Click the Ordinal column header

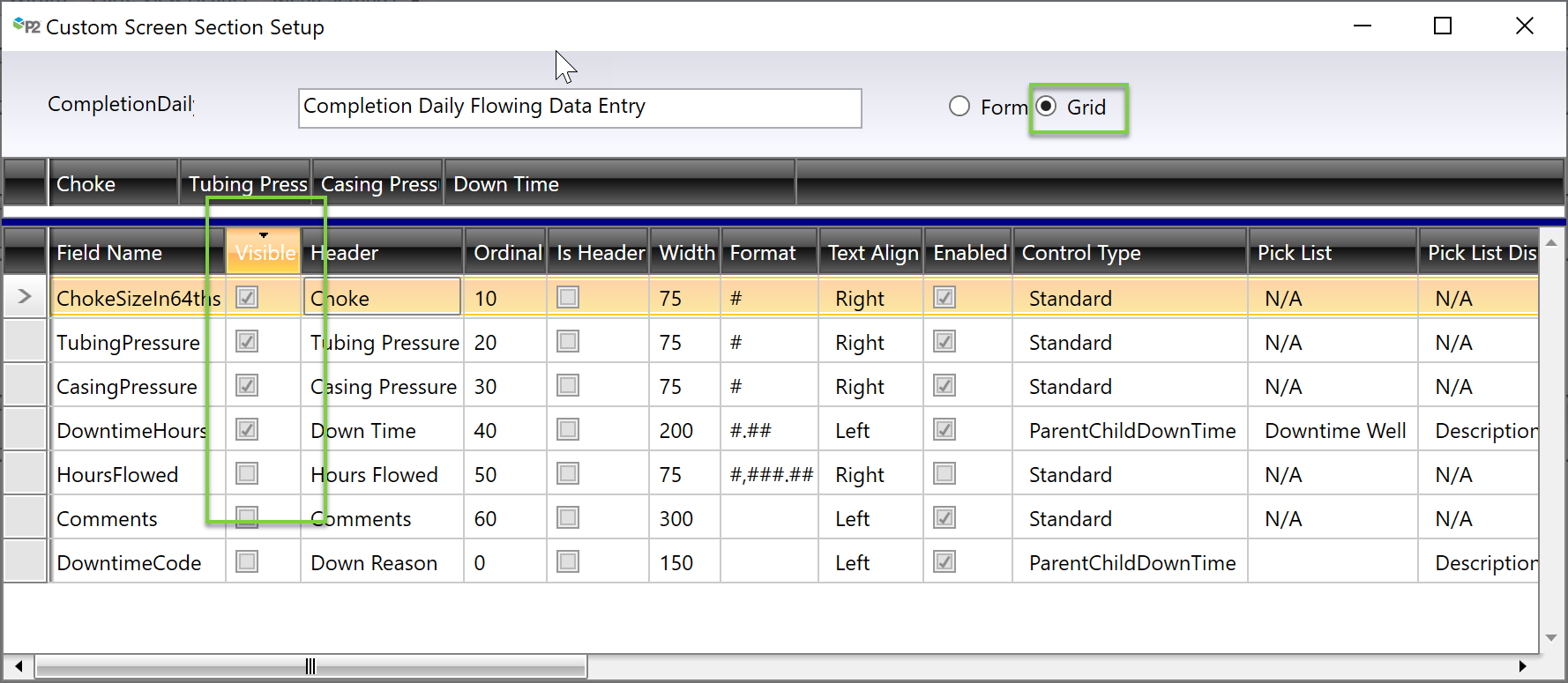click(507, 253)
